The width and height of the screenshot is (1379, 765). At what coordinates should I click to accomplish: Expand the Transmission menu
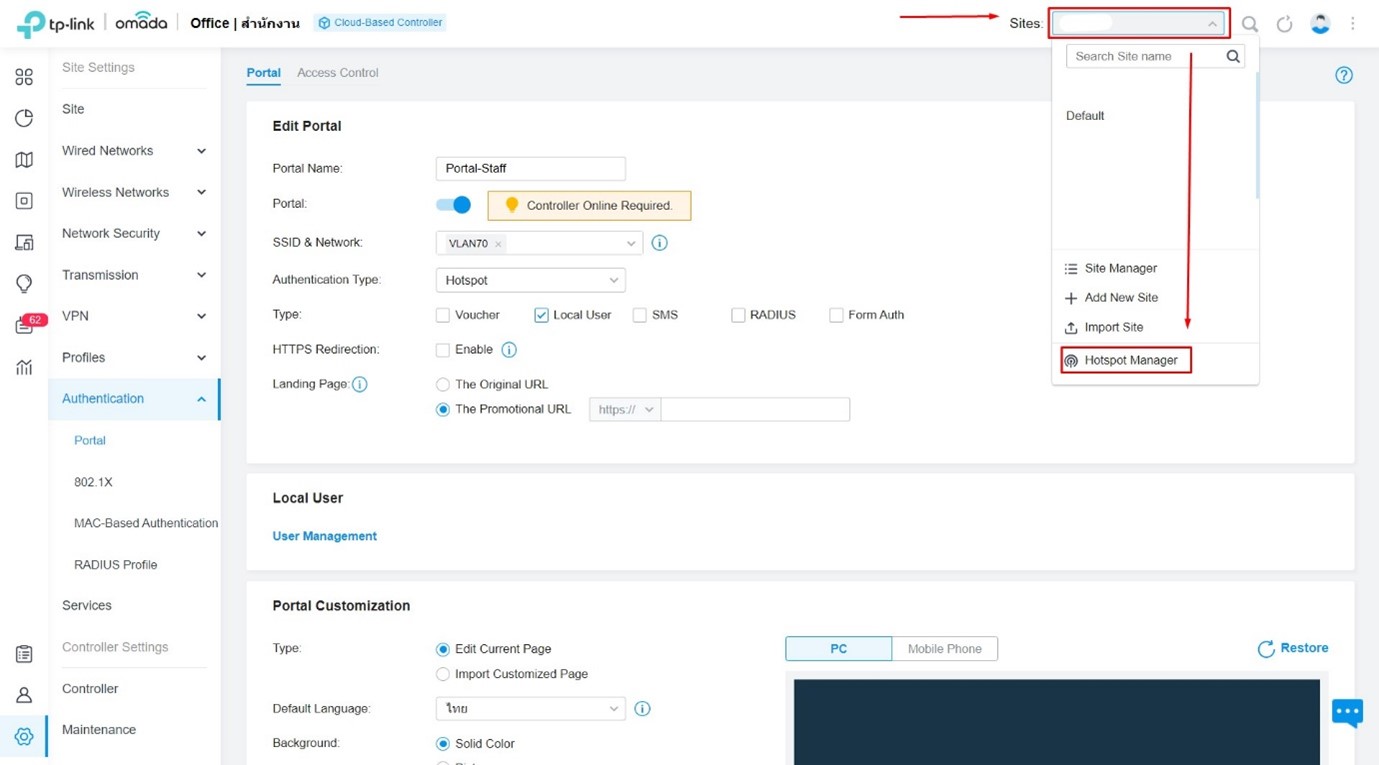pos(134,275)
